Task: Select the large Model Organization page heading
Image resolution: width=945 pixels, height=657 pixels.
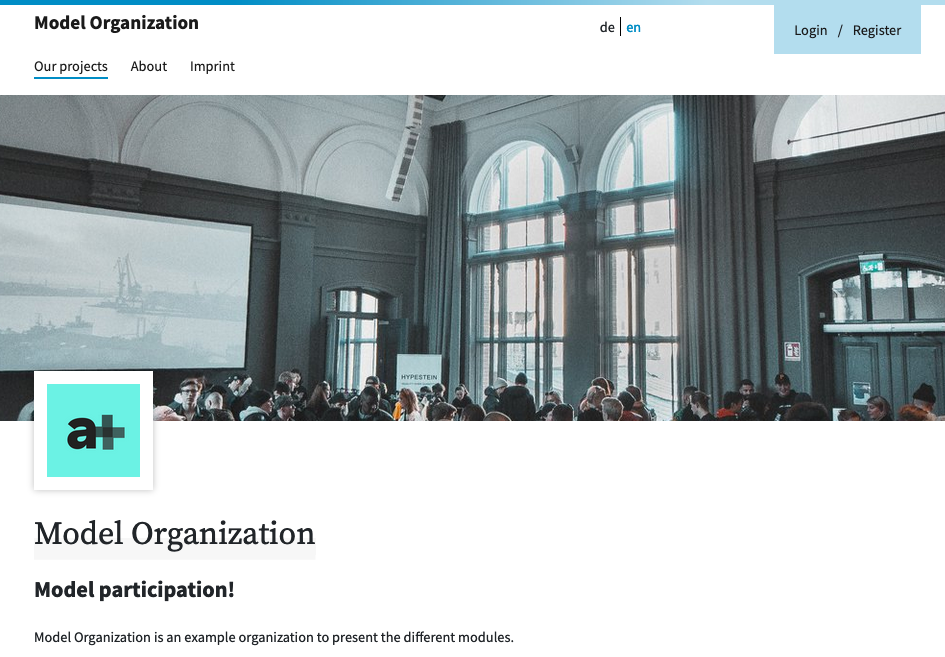Action: [175, 534]
